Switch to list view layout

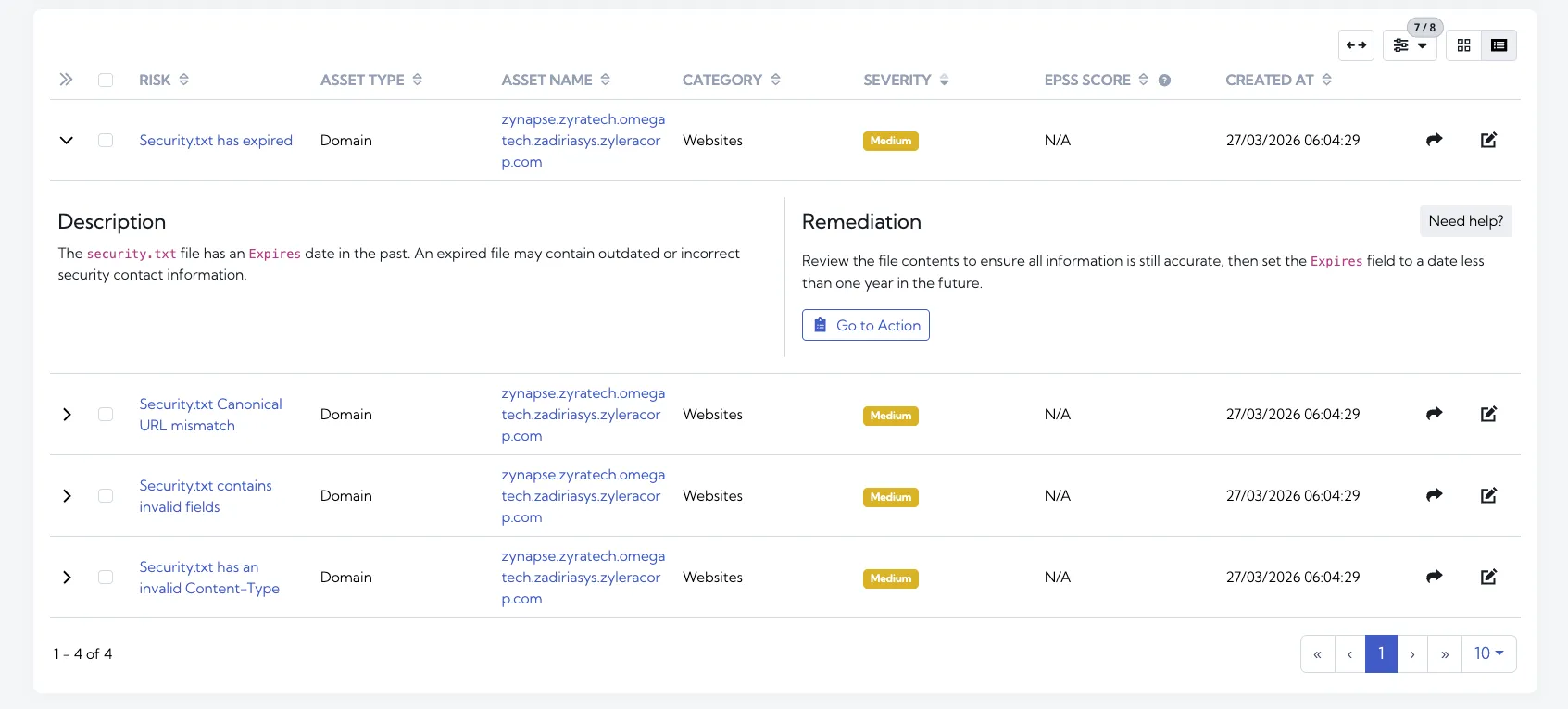[1499, 45]
